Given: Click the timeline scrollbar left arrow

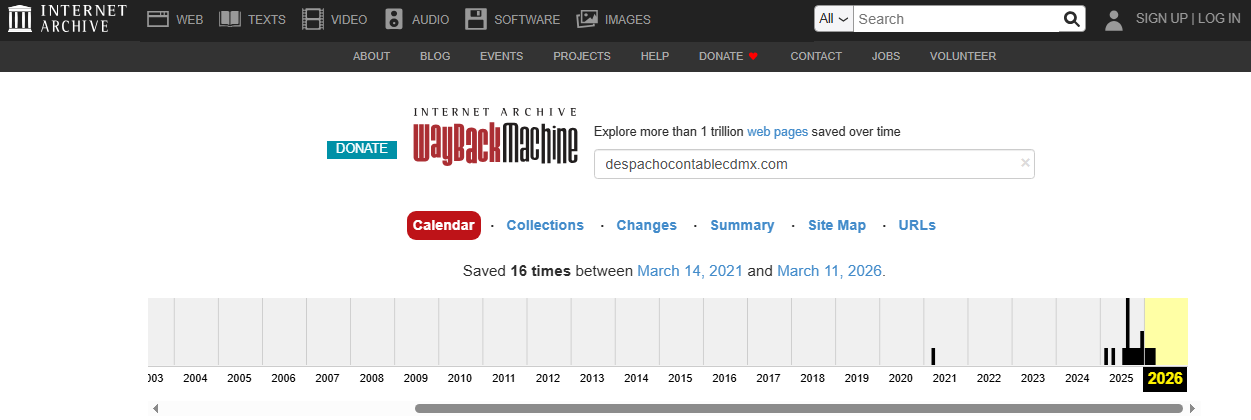Looking at the screenshot, I should point(154,408).
